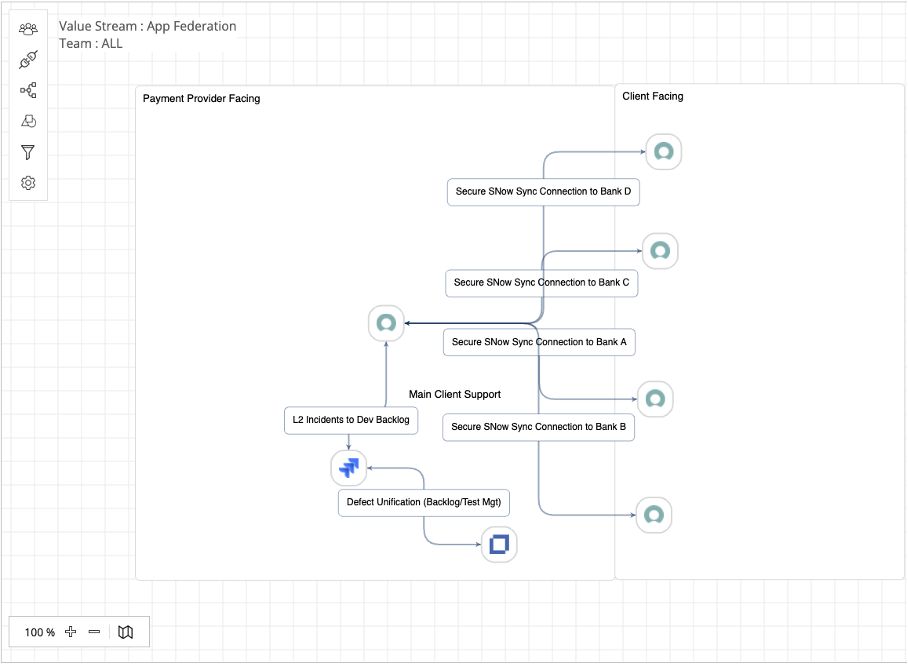The height and width of the screenshot is (664, 908).
Task: Click the Team : ALL text
Action: pos(90,43)
